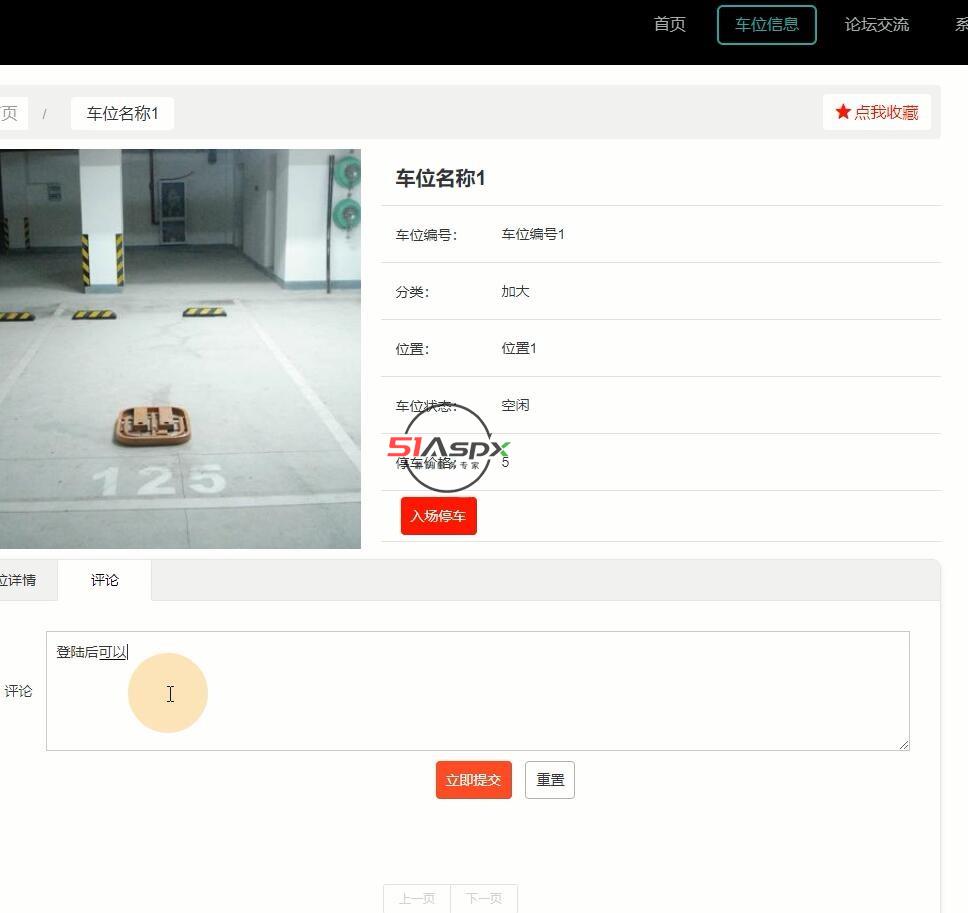This screenshot has height=913, width=968.
Task: Submit the comment with 立即提交
Action: [x=473, y=780]
